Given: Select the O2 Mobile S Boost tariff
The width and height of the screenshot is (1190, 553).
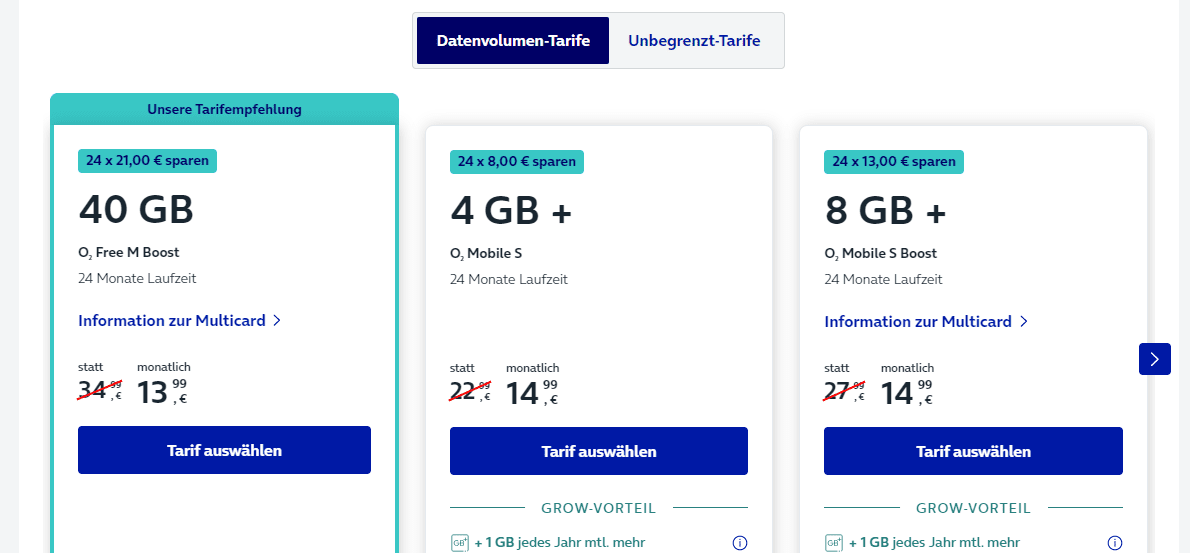Looking at the screenshot, I should [973, 451].
